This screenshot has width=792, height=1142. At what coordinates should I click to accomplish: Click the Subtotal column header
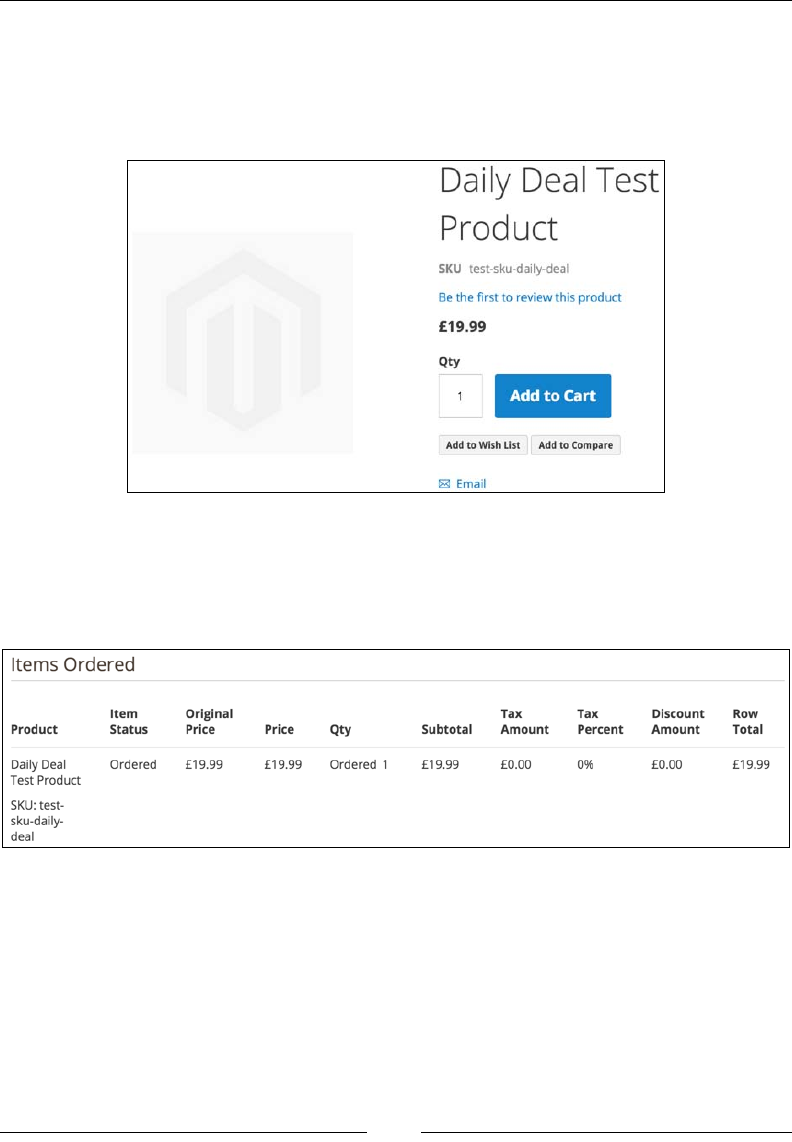point(446,730)
